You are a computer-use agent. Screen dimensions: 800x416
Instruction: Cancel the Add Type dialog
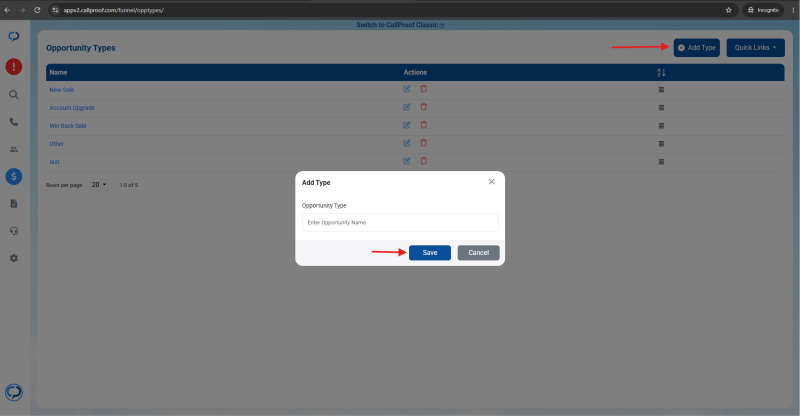point(479,253)
